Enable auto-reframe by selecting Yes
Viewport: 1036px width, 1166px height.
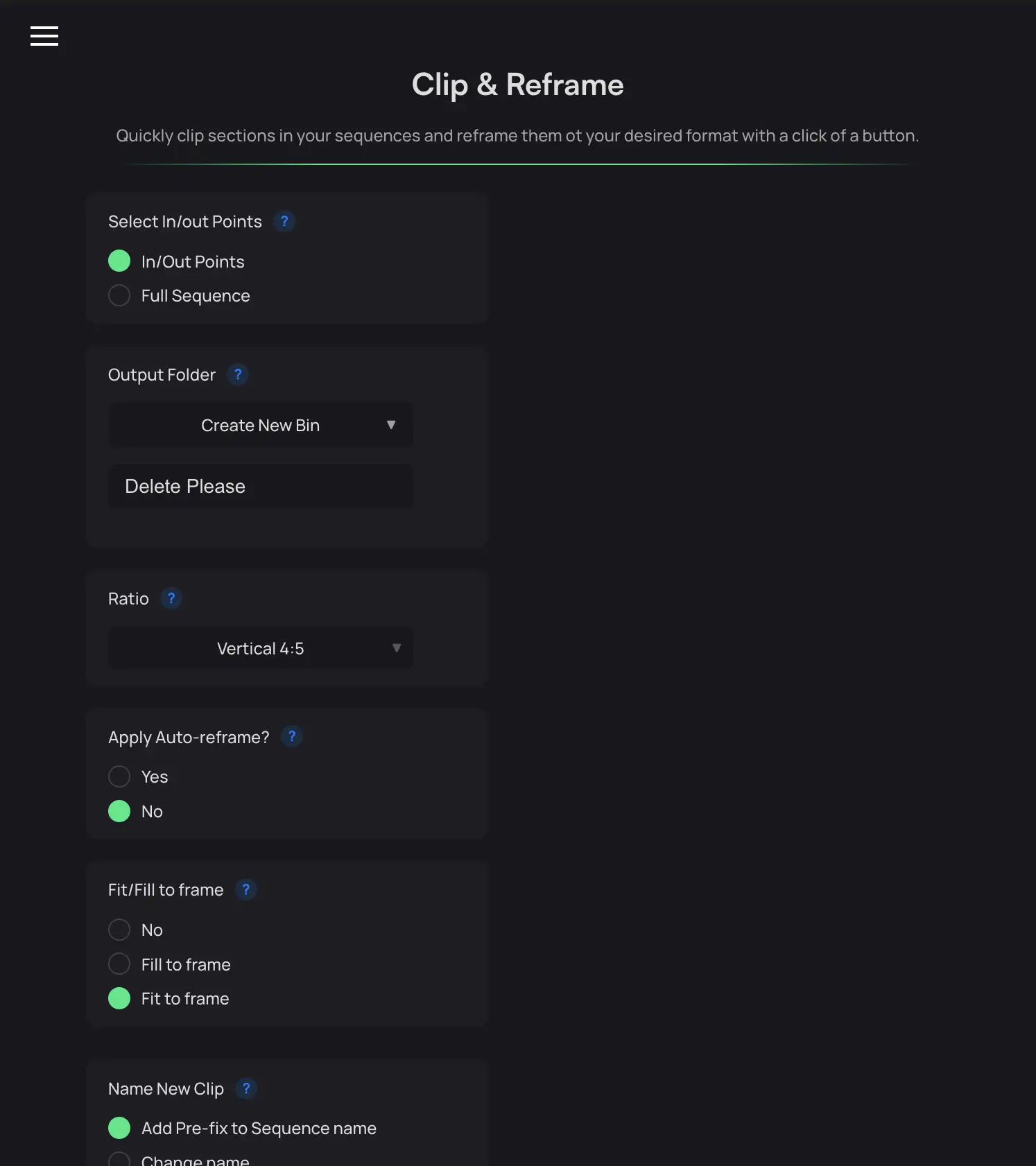(x=119, y=776)
